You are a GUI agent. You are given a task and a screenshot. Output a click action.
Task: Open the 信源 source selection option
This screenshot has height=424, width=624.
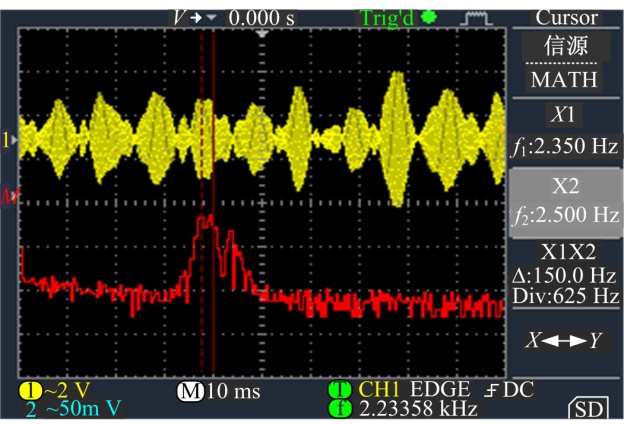coord(566,46)
